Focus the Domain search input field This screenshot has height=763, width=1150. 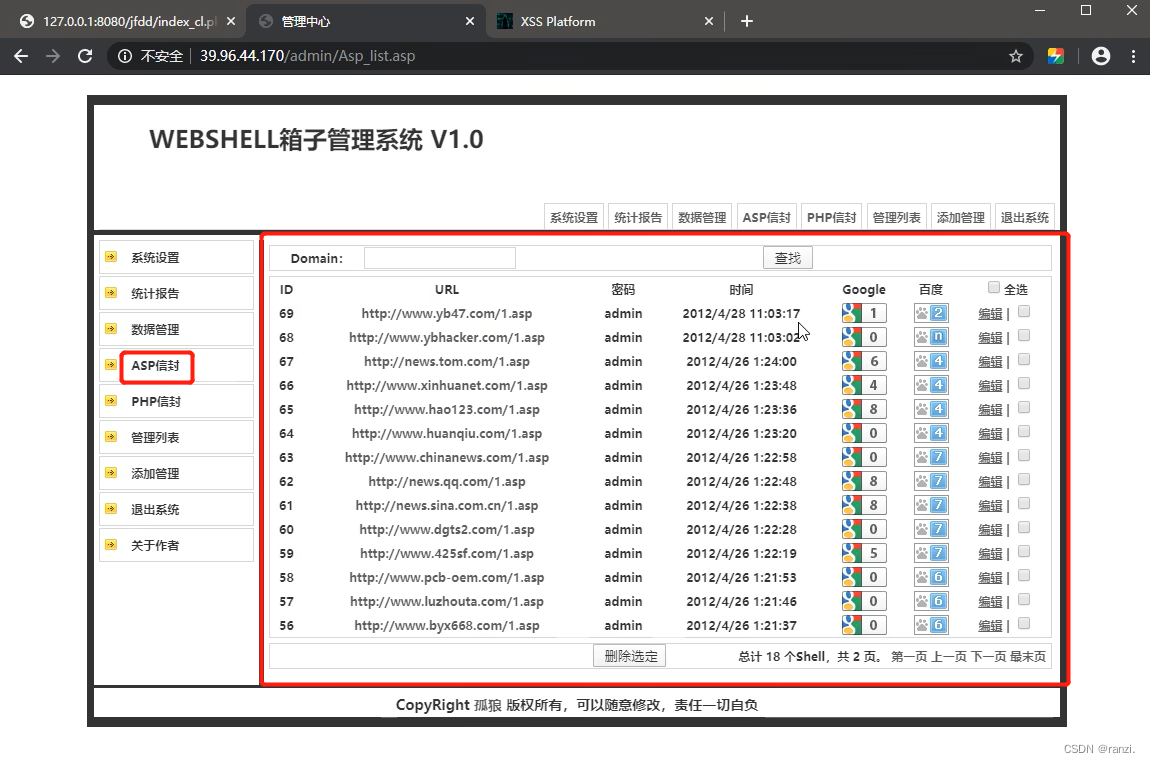click(x=440, y=258)
